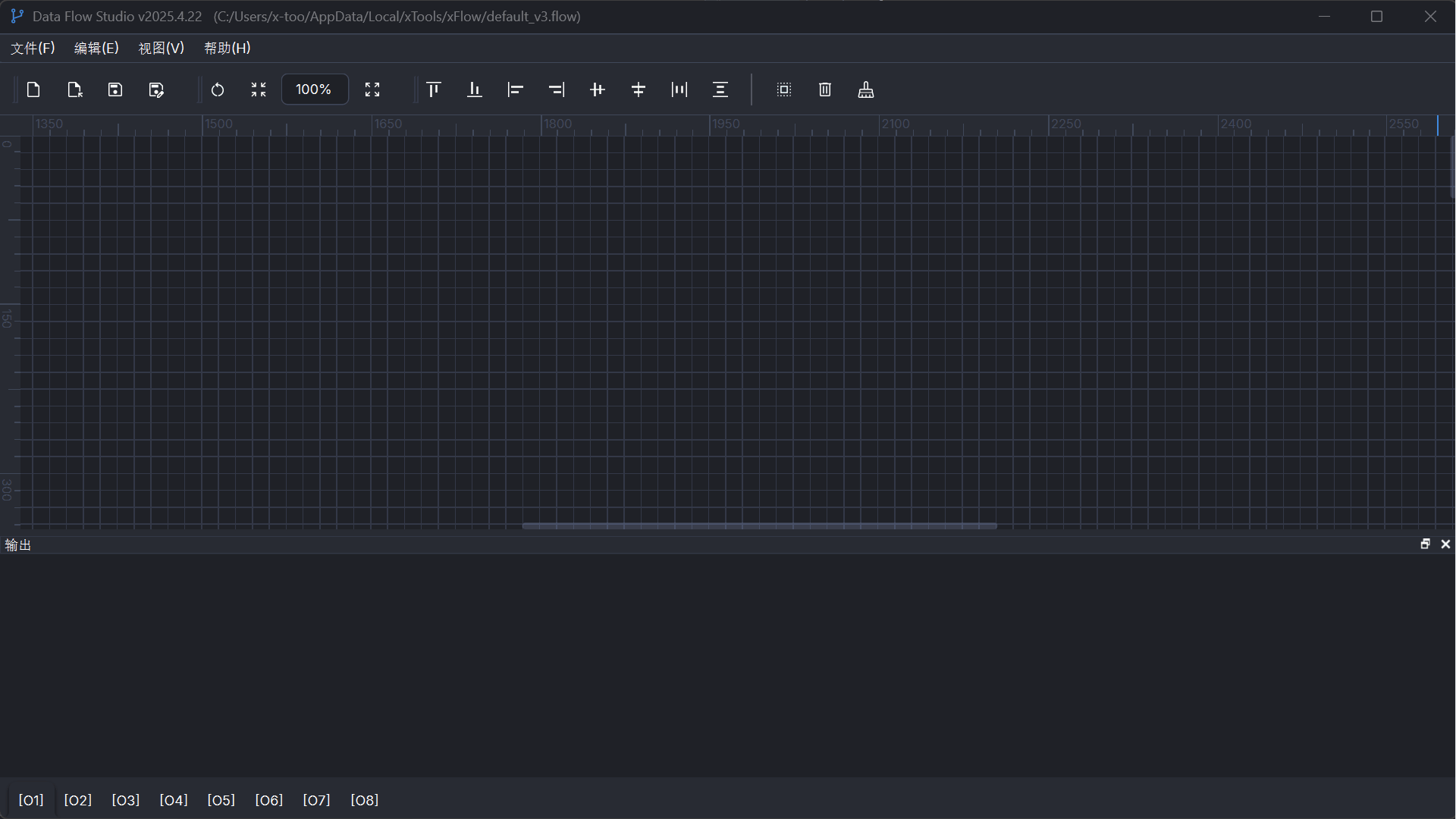Click the zoom in expand-arrows icon
This screenshot has height=819, width=1456.
(x=372, y=89)
